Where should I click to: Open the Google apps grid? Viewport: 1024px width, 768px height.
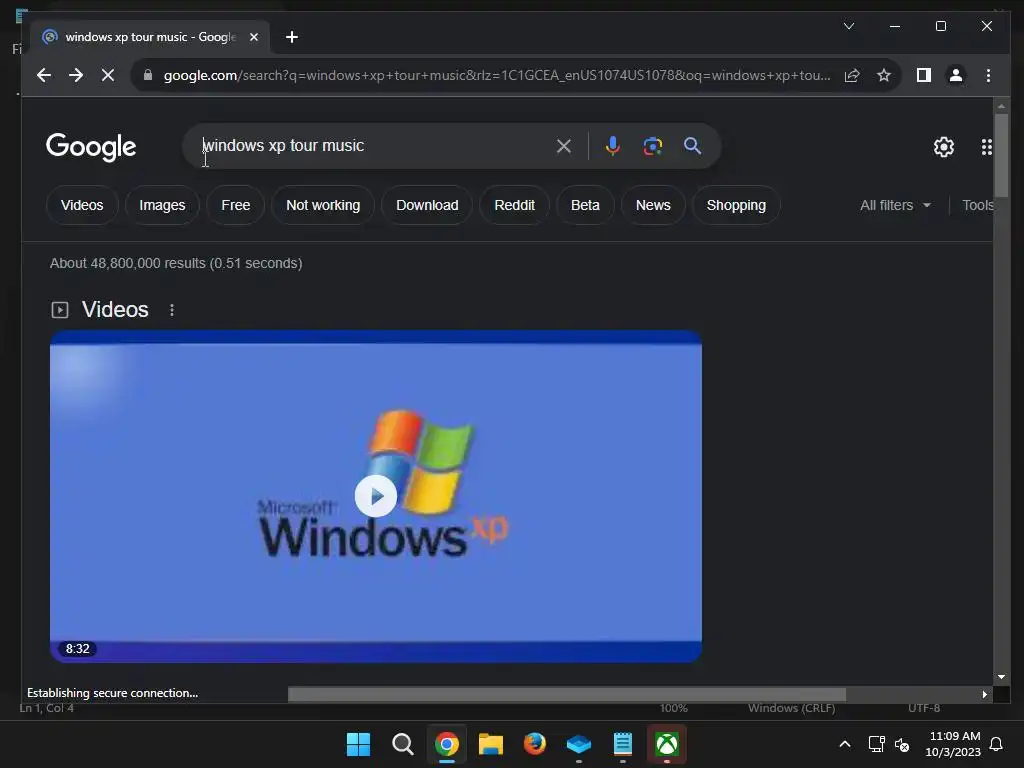(x=987, y=147)
